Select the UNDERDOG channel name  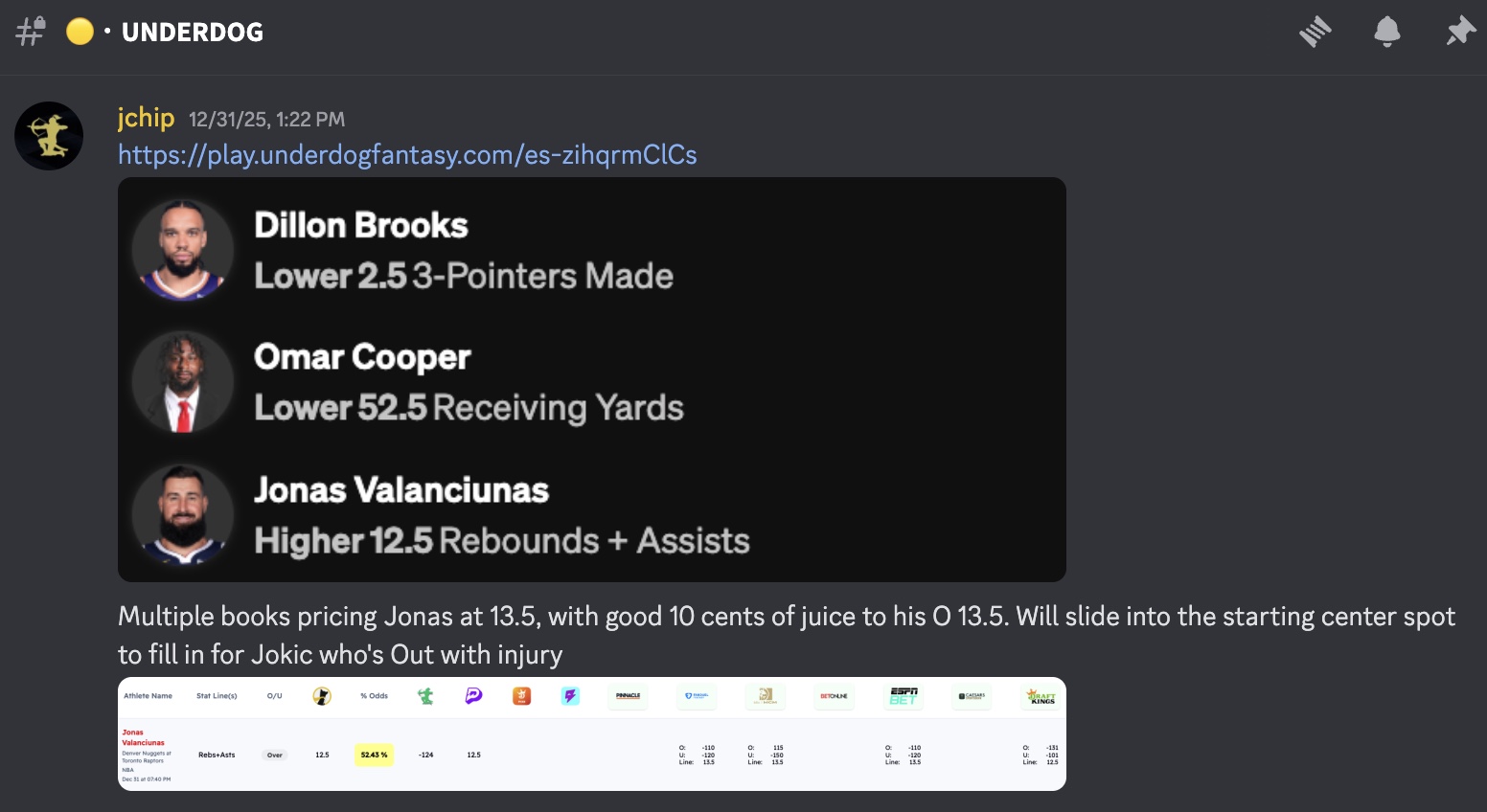[x=193, y=32]
